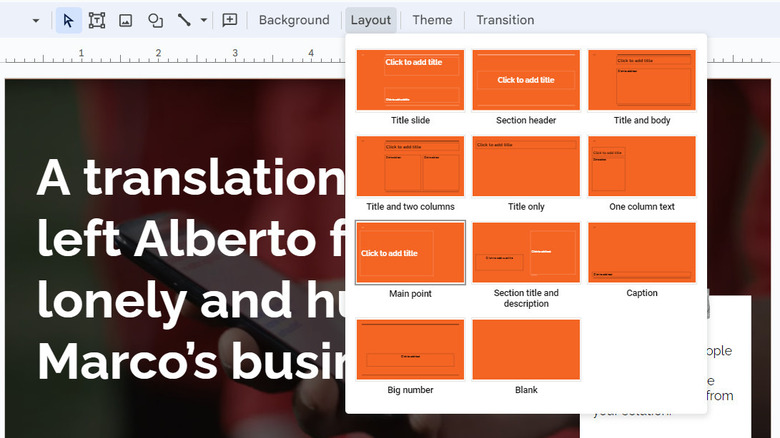Apply the Title and body layout
The image size is (780, 438).
[642, 80]
